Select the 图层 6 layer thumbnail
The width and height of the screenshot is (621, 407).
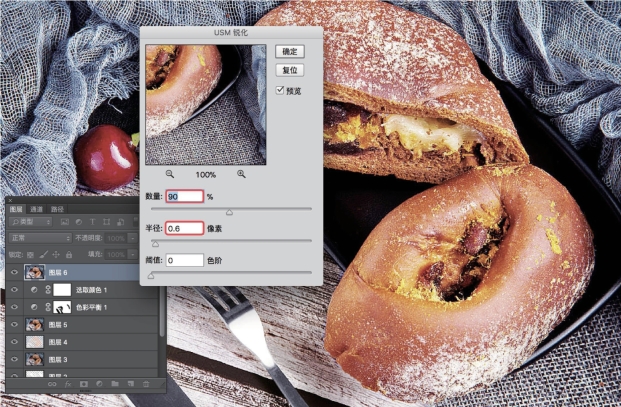(x=34, y=272)
